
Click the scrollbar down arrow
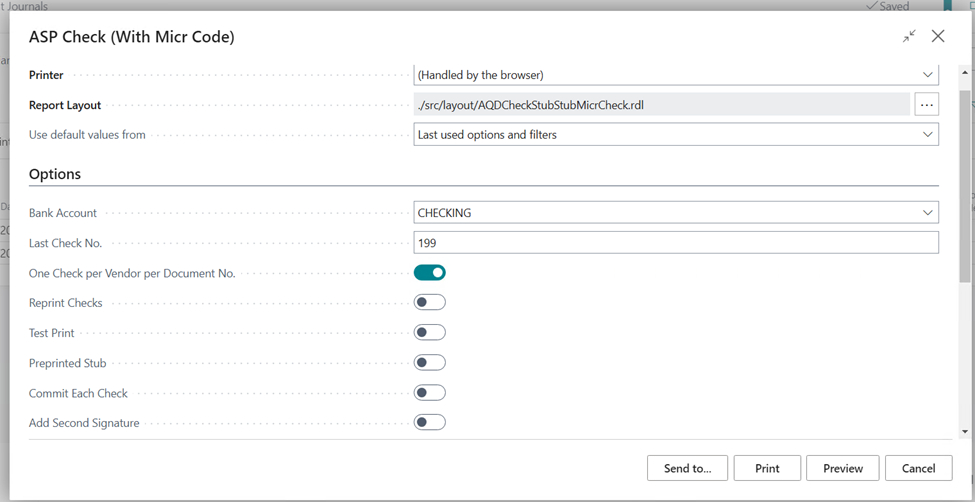coord(965,432)
